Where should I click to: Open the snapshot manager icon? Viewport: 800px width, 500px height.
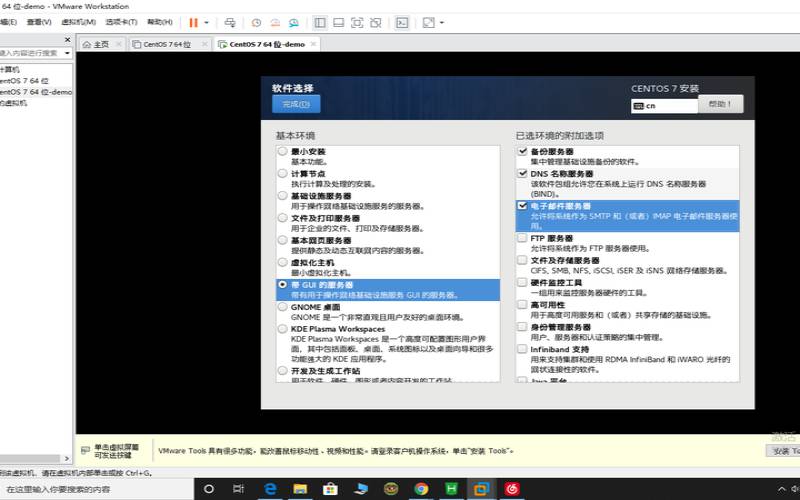294,22
